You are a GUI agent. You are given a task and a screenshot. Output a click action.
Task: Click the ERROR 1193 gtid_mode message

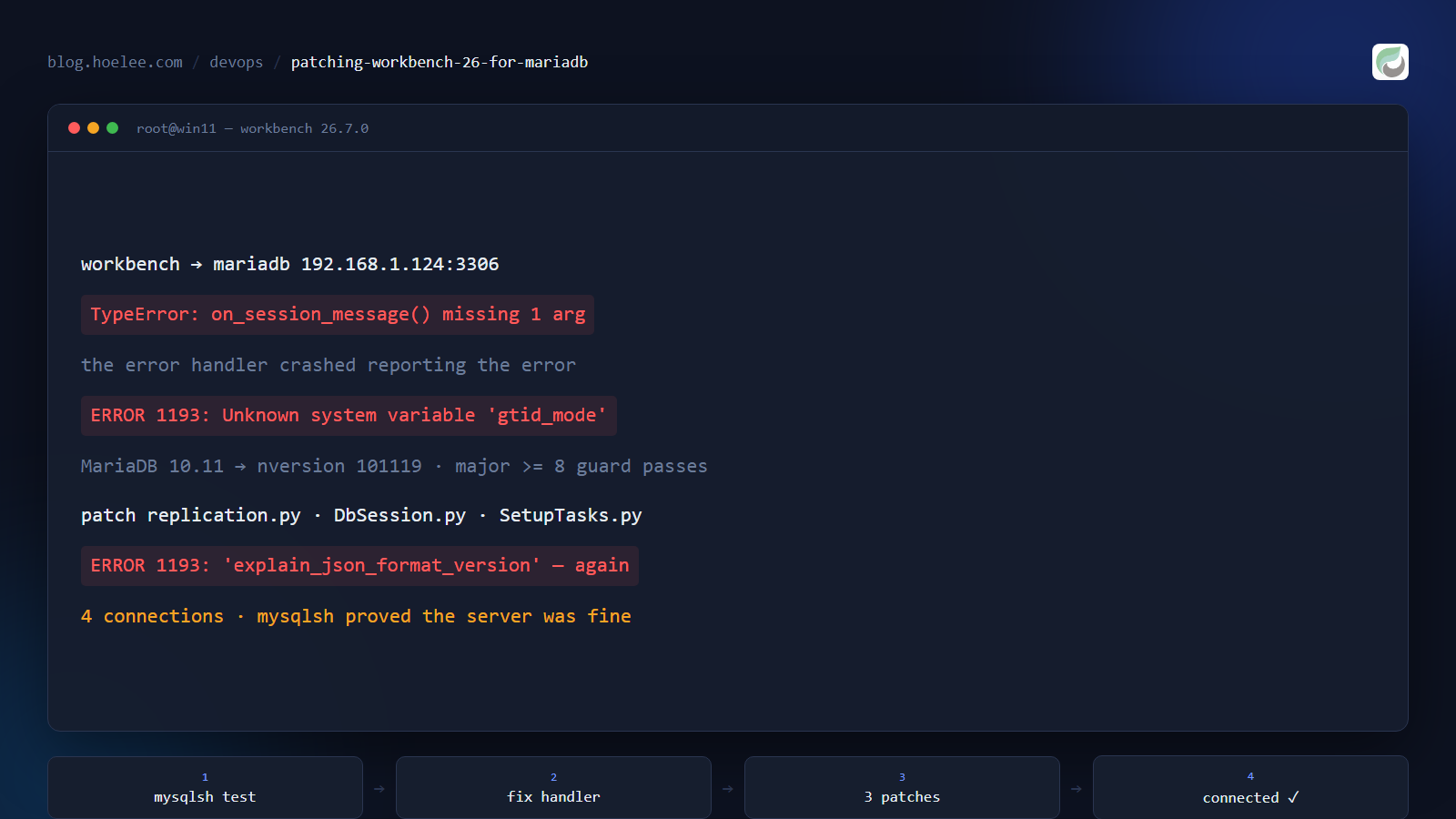349,416
